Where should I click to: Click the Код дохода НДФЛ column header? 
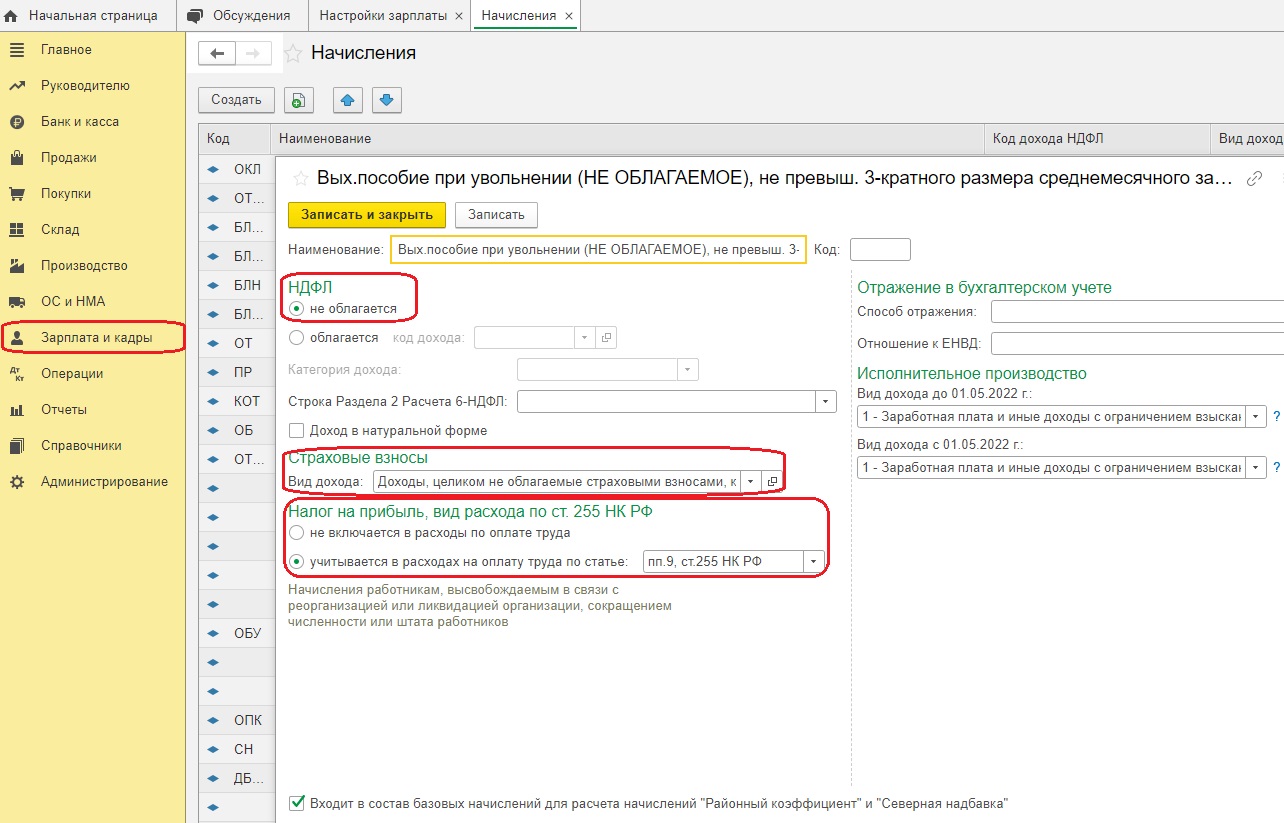(1097, 138)
